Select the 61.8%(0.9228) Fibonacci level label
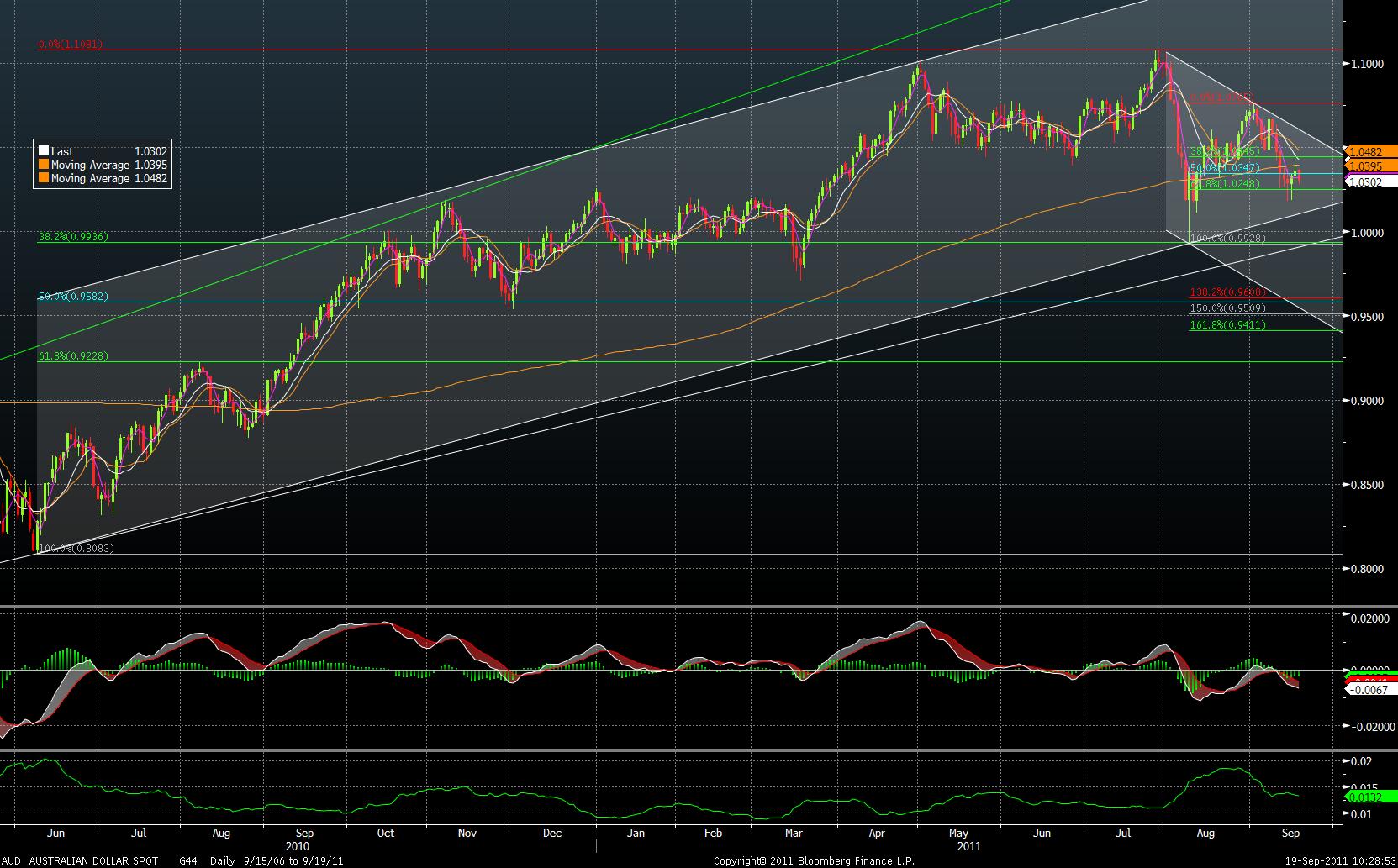Viewport: 1398px width, 868px height. point(73,356)
